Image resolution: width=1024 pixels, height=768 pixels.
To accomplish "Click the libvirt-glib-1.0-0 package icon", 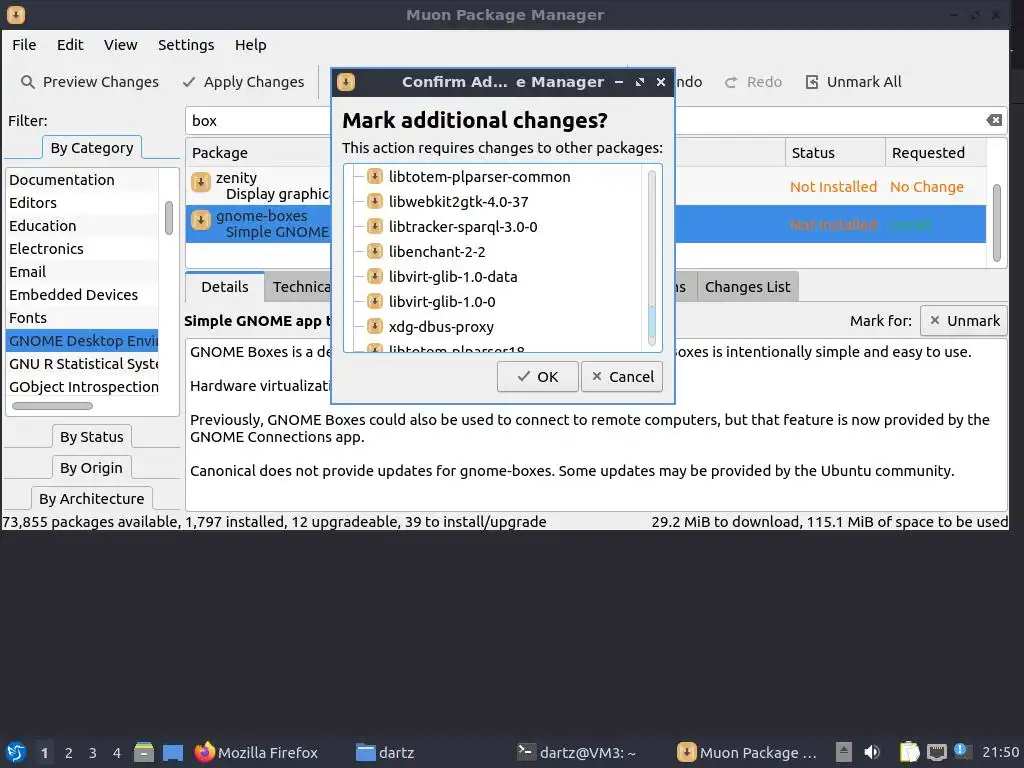I will [374, 301].
